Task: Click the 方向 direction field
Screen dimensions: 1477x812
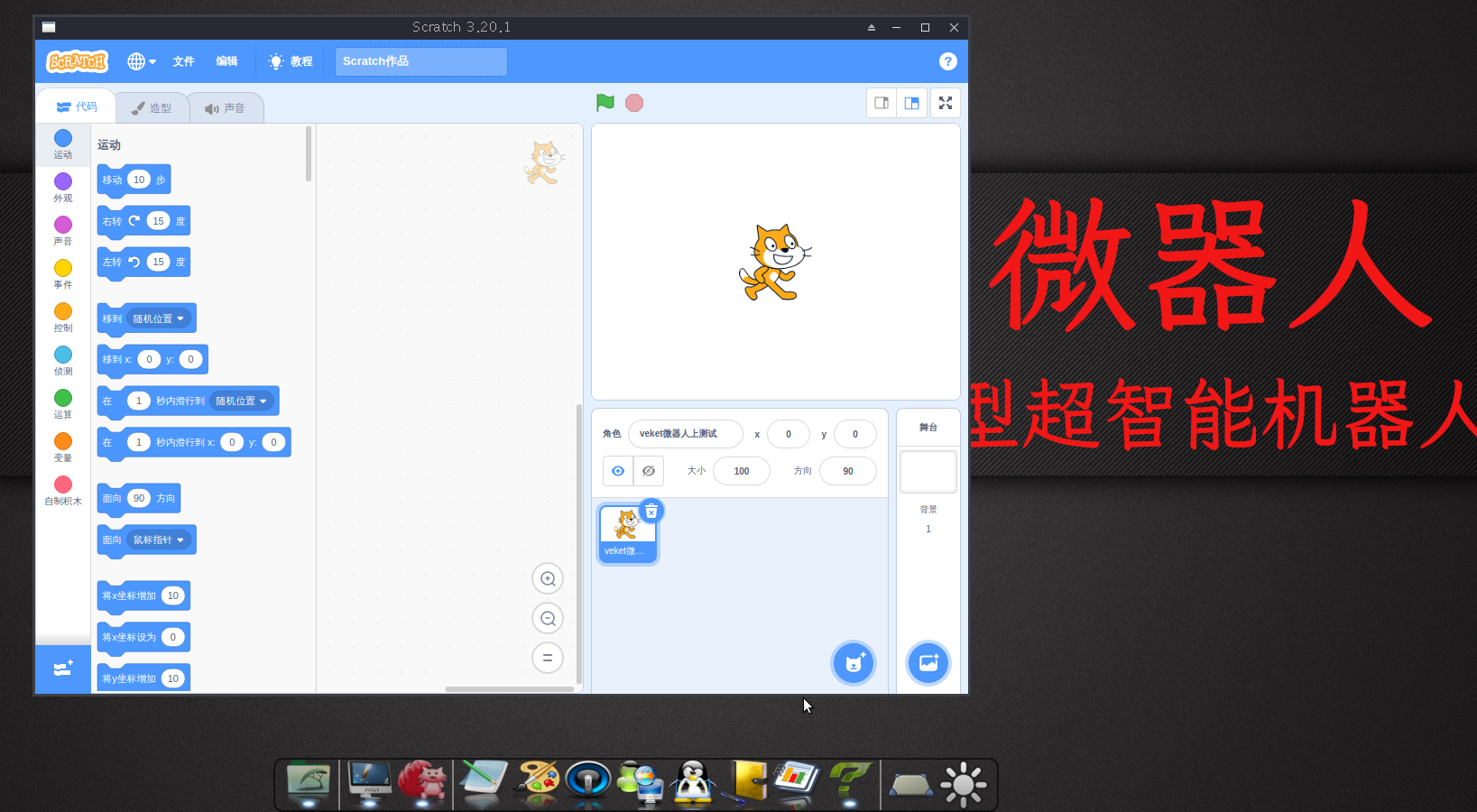Action: (x=848, y=471)
